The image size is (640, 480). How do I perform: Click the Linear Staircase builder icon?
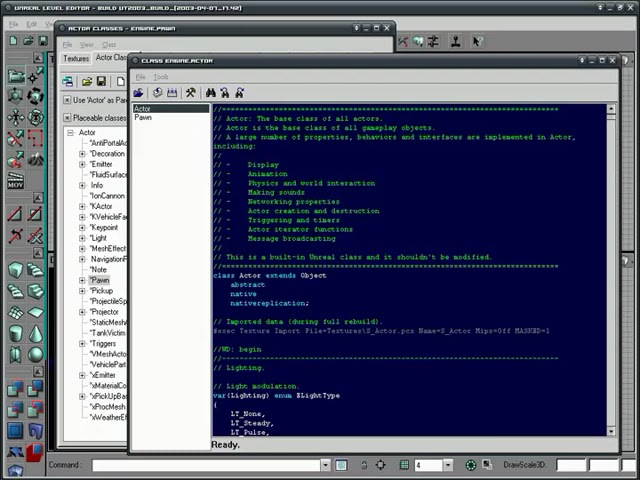[36, 291]
